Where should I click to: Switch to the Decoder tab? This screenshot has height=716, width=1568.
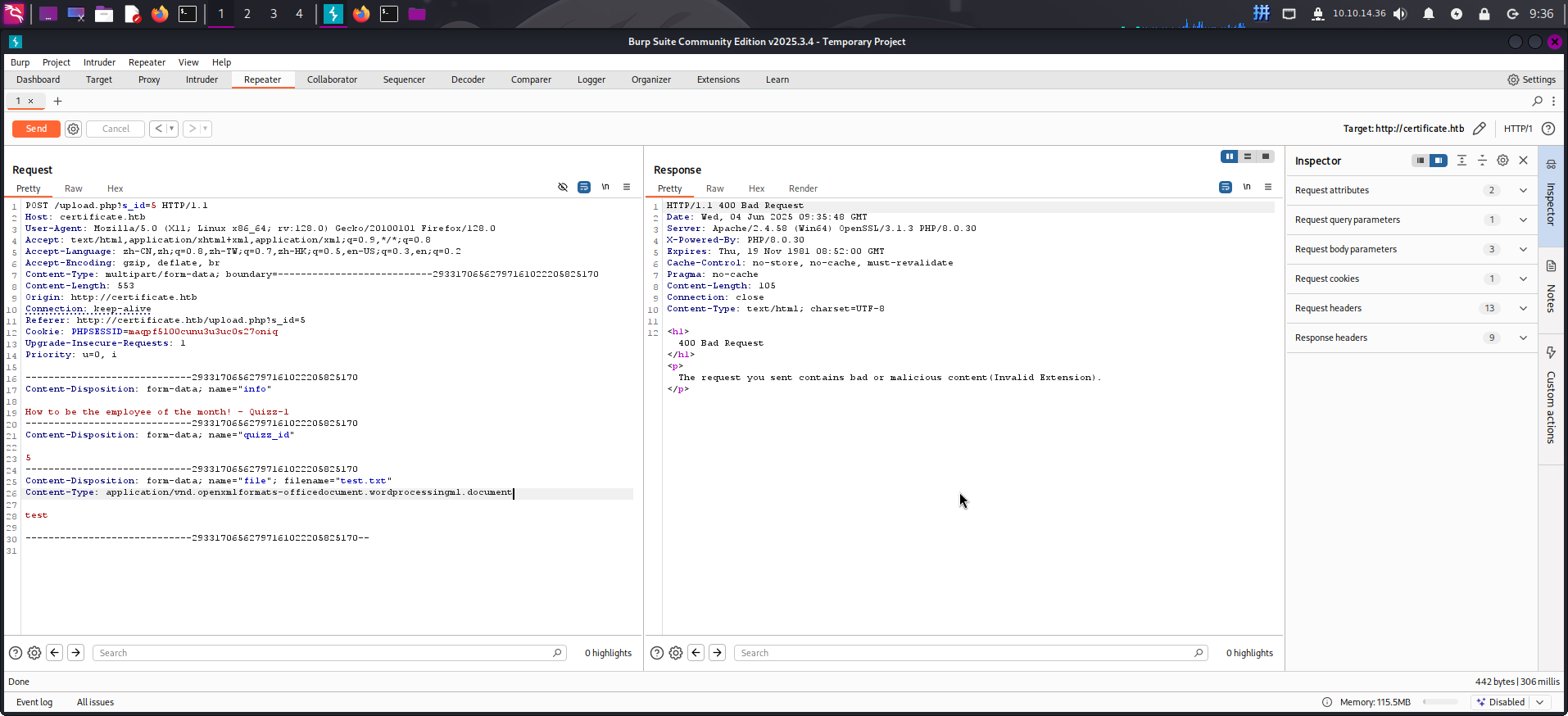pyautogui.click(x=468, y=79)
